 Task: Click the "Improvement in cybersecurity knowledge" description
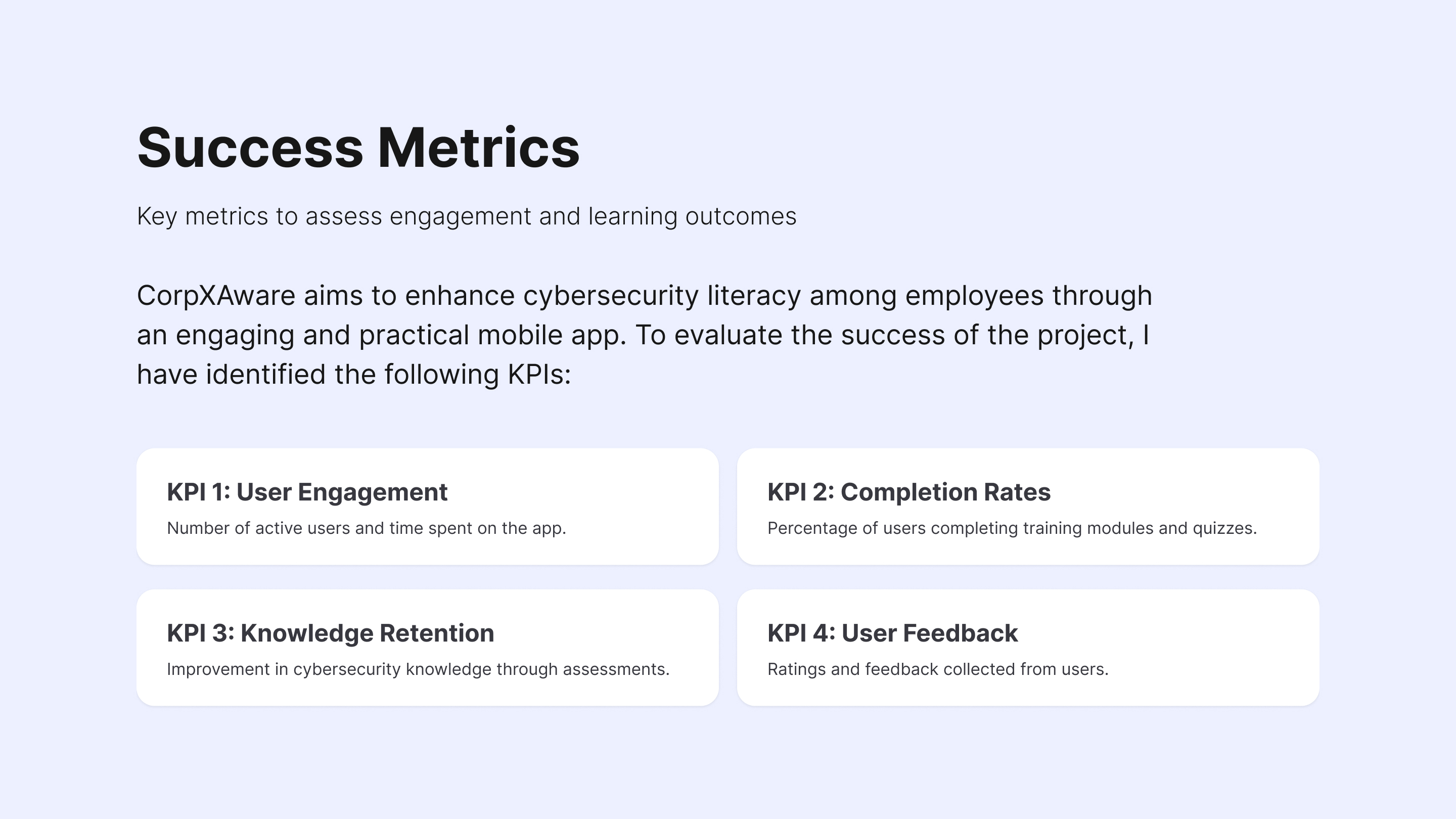[x=418, y=669]
